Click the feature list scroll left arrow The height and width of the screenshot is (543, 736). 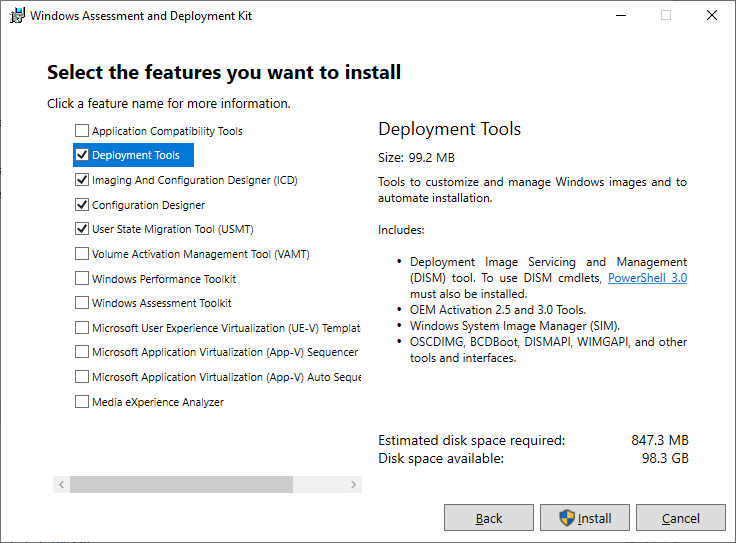tap(61, 484)
